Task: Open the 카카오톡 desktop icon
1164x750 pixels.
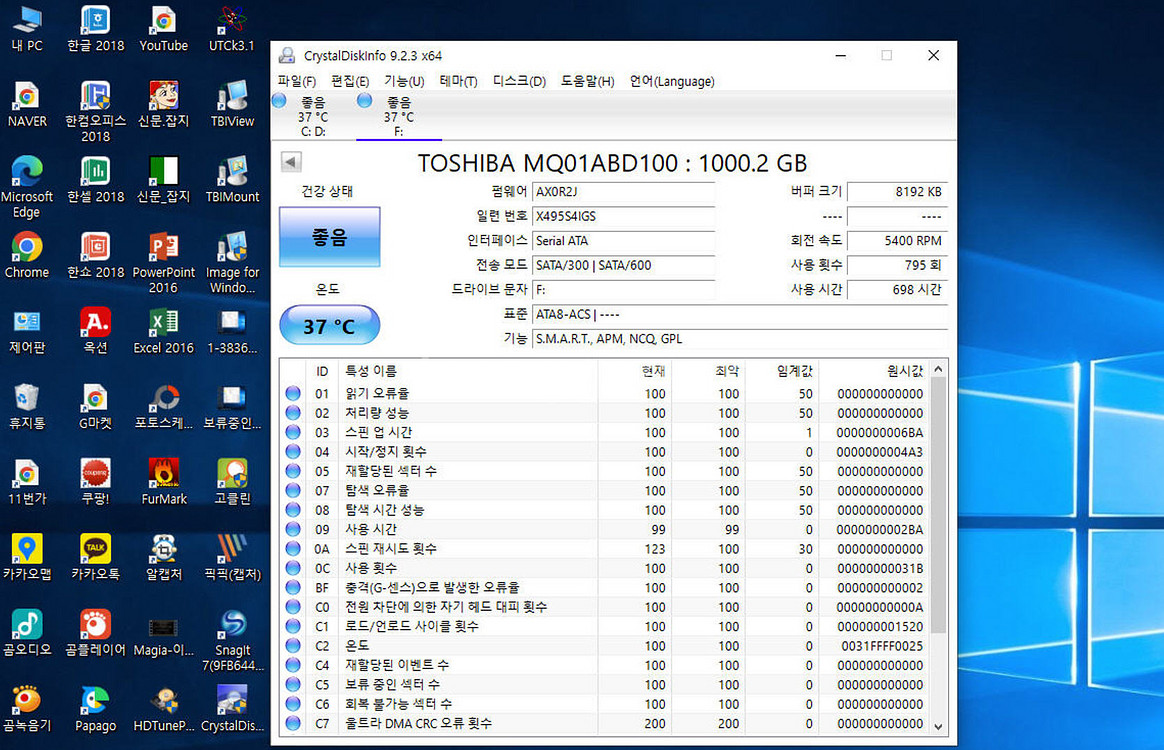Action: (x=96, y=558)
